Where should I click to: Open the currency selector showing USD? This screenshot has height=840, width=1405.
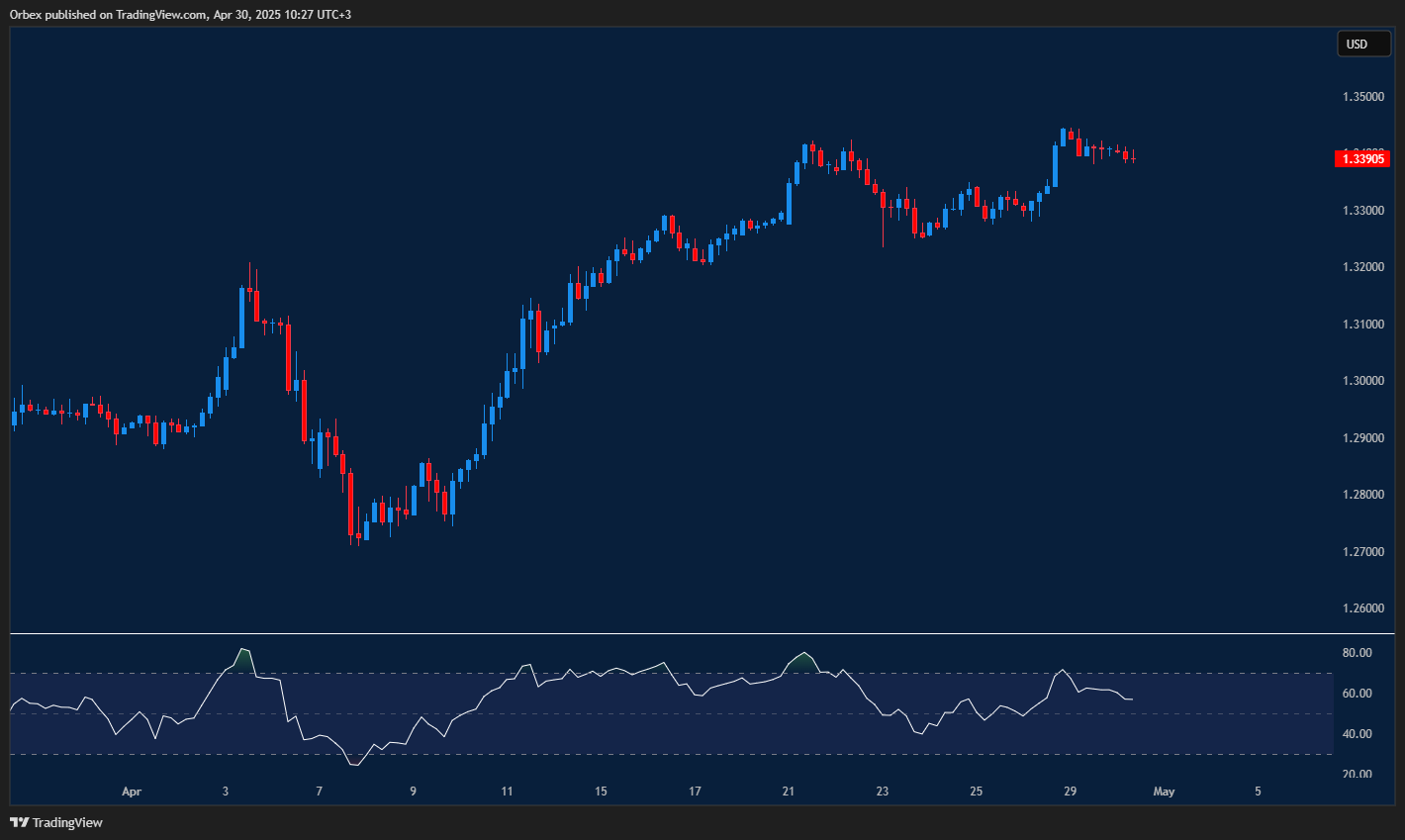click(x=1364, y=44)
